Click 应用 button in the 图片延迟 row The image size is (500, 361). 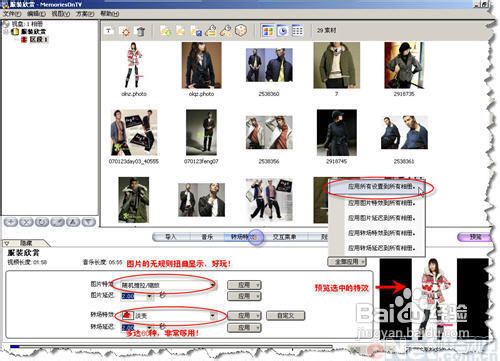(244, 296)
